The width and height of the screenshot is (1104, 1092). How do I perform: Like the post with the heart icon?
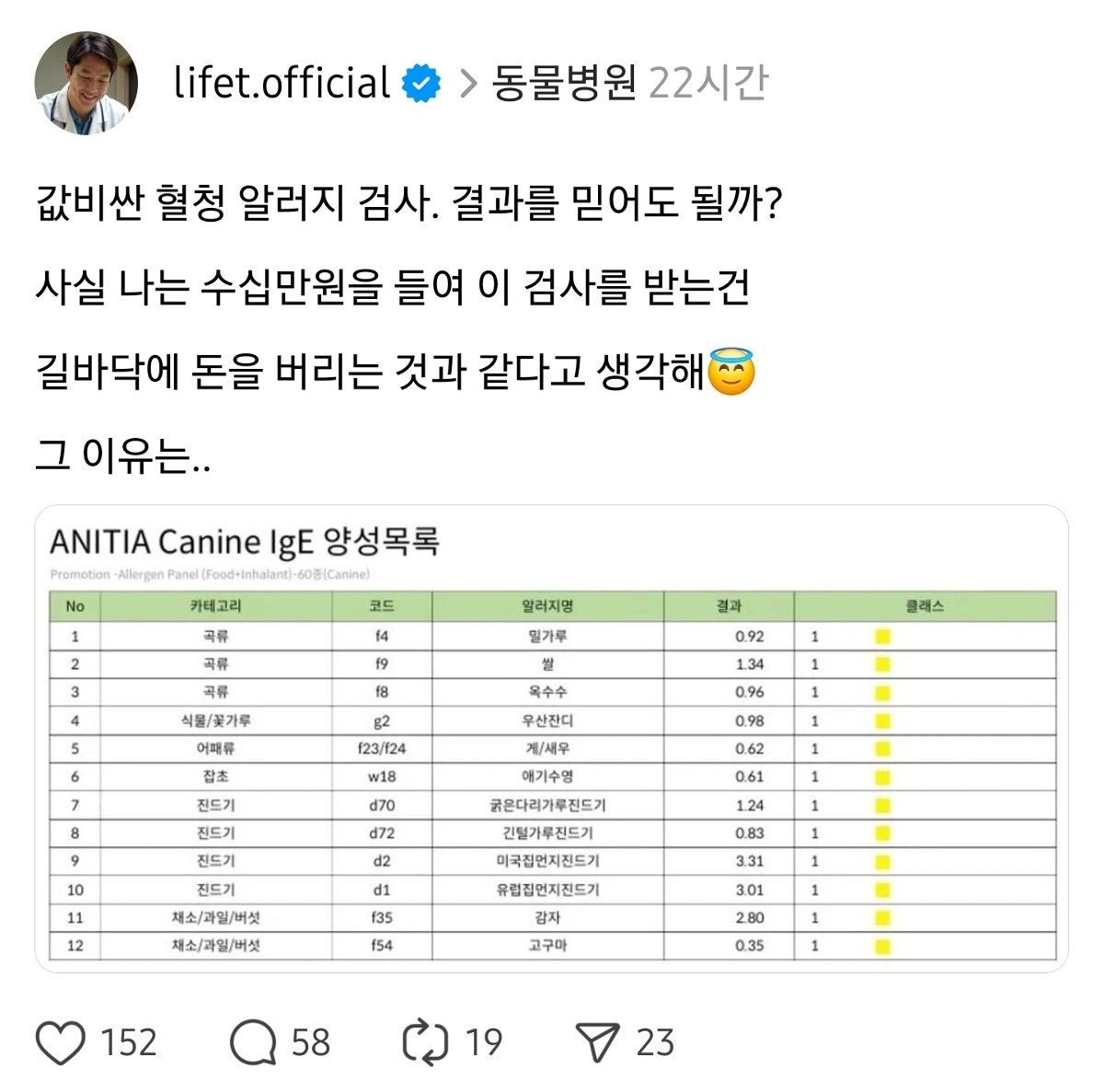[61, 1042]
